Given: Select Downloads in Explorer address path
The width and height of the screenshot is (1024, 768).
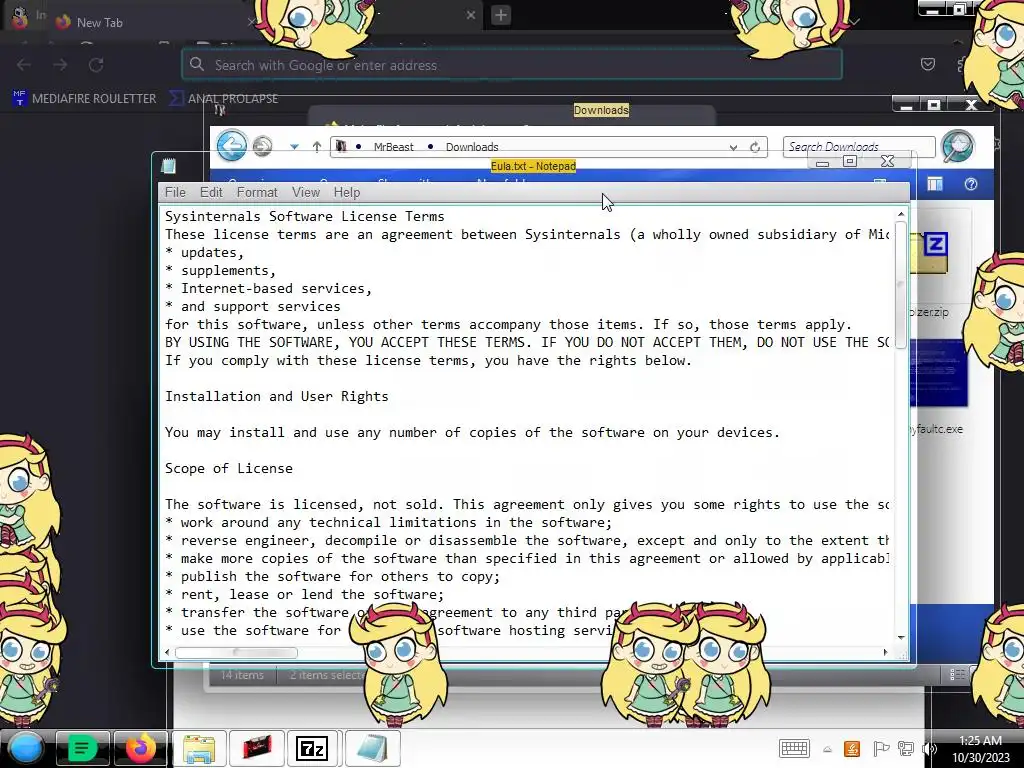Looking at the screenshot, I should (x=472, y=147).
